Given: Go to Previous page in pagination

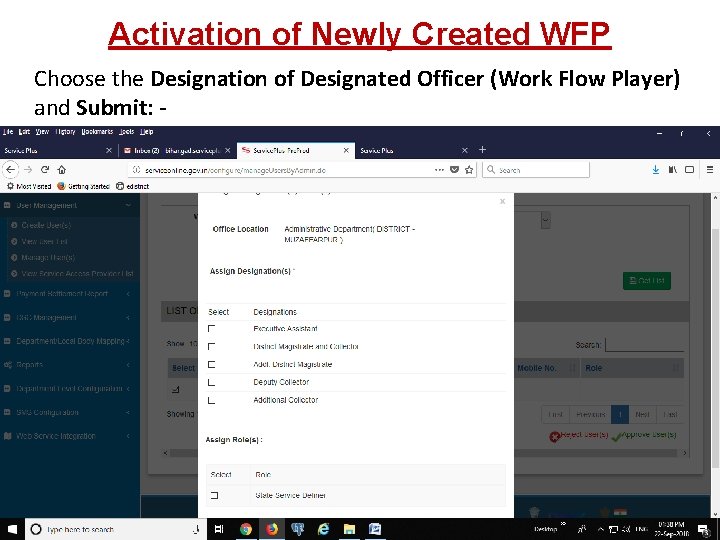Looking at the screenshot, I should coord(591,414).
